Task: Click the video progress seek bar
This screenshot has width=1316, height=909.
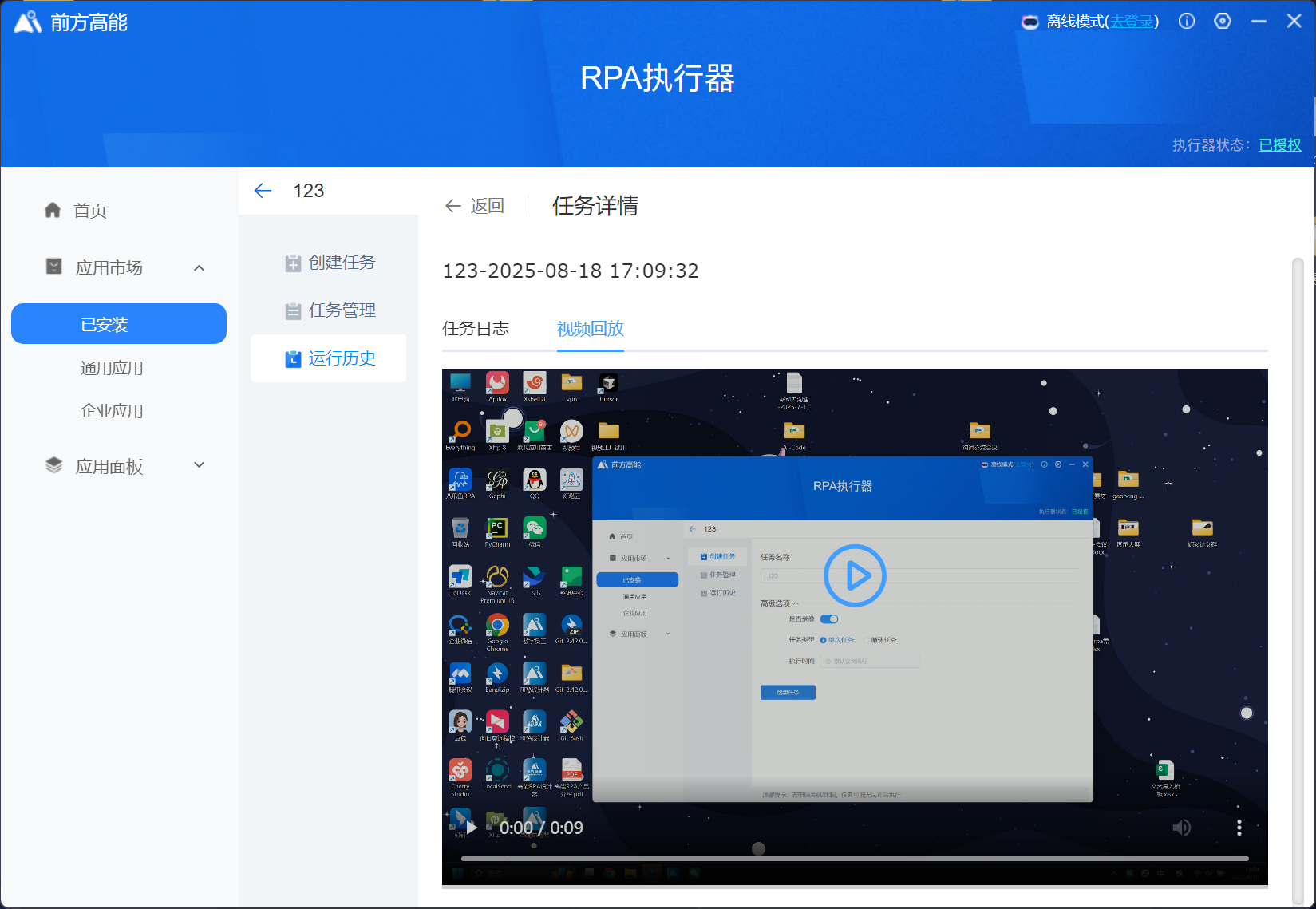Action: click(854, 859)
